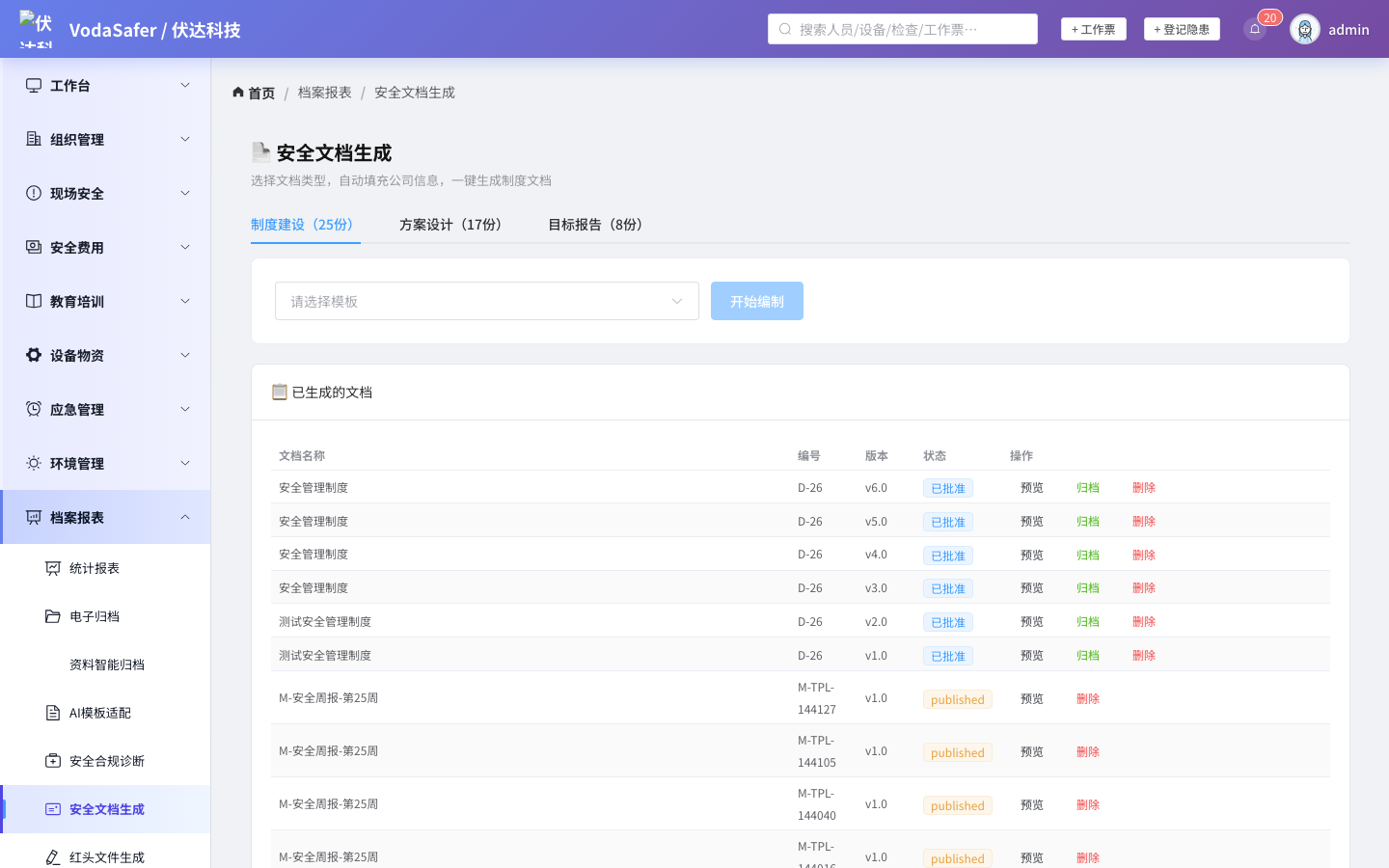Open 资料智能归档 menu item

(x=105, y=665)
